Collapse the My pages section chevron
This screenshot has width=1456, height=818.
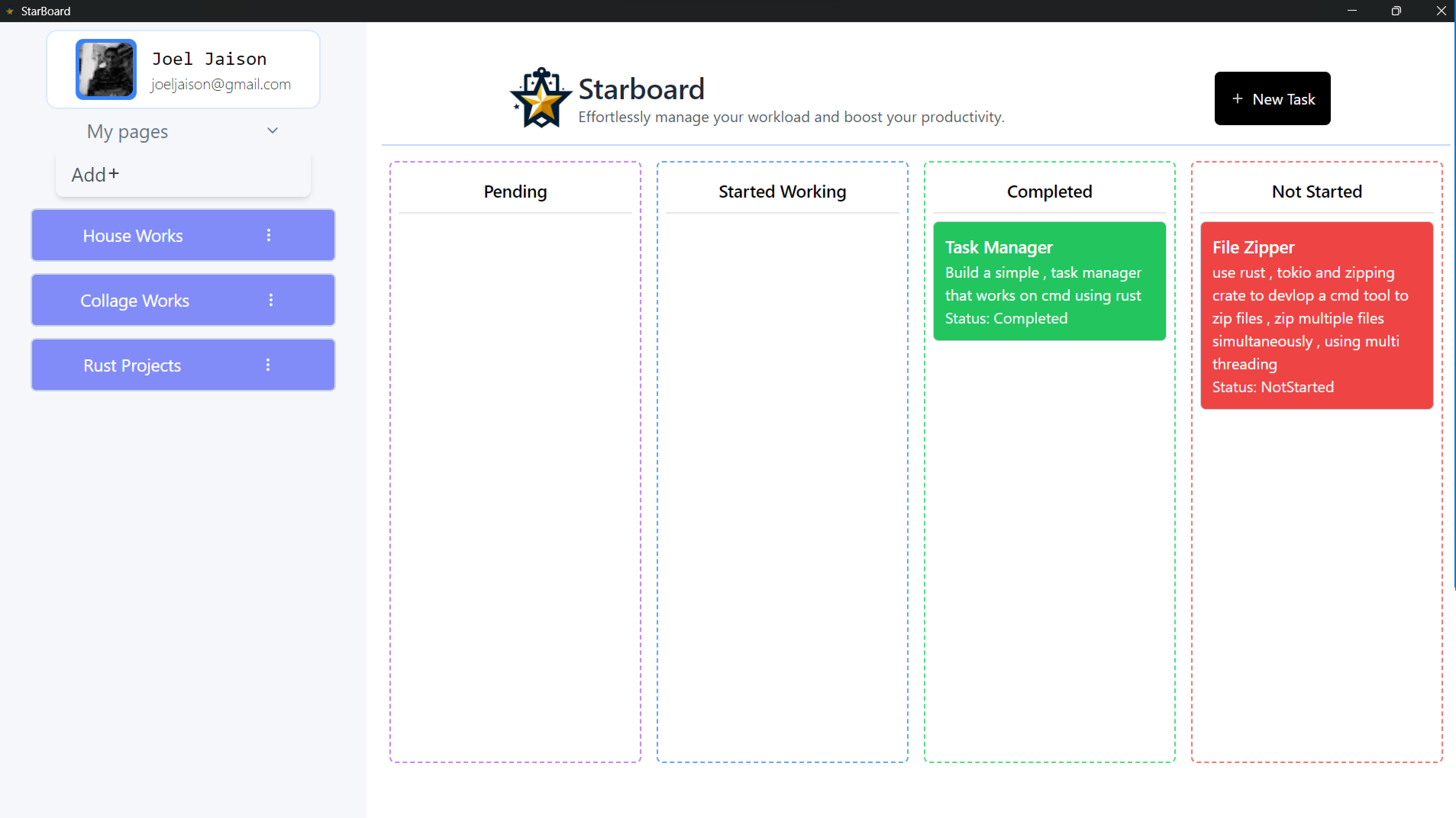(x=272, y=130)
